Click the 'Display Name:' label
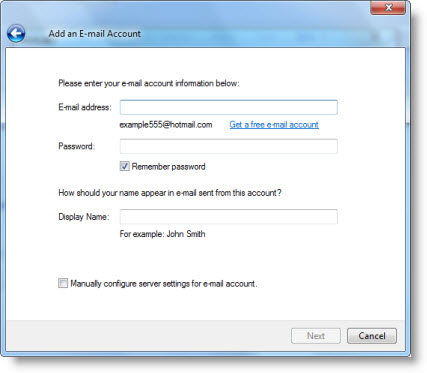Viewport: 427px width, 373px height. click(84, 217)
